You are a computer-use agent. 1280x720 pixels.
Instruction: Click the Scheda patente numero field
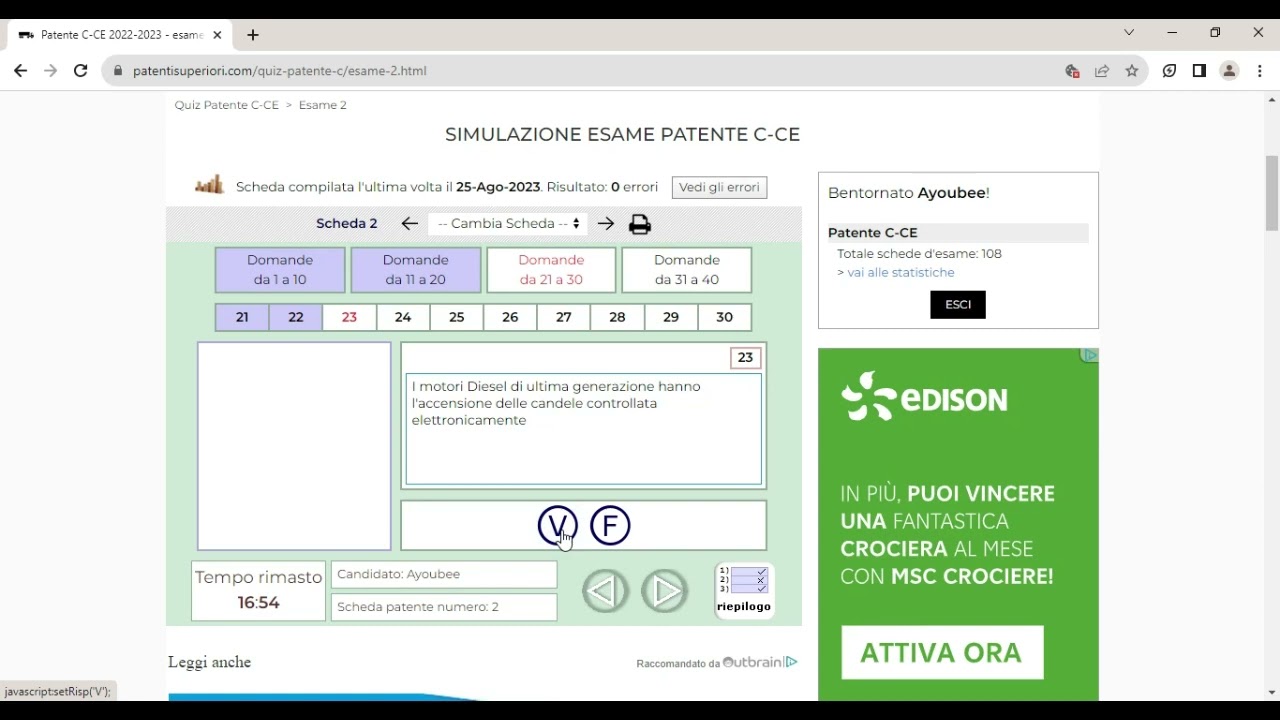coord(444,607)
